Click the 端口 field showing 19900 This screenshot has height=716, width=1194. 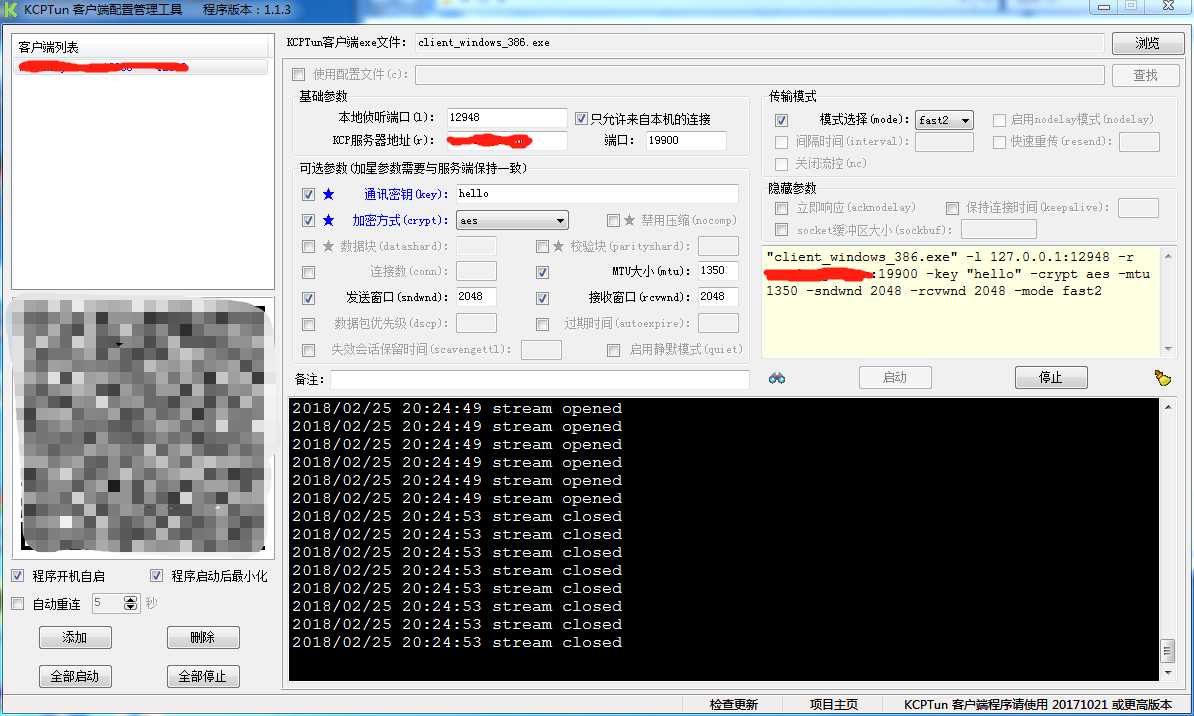tap(685, 141)
